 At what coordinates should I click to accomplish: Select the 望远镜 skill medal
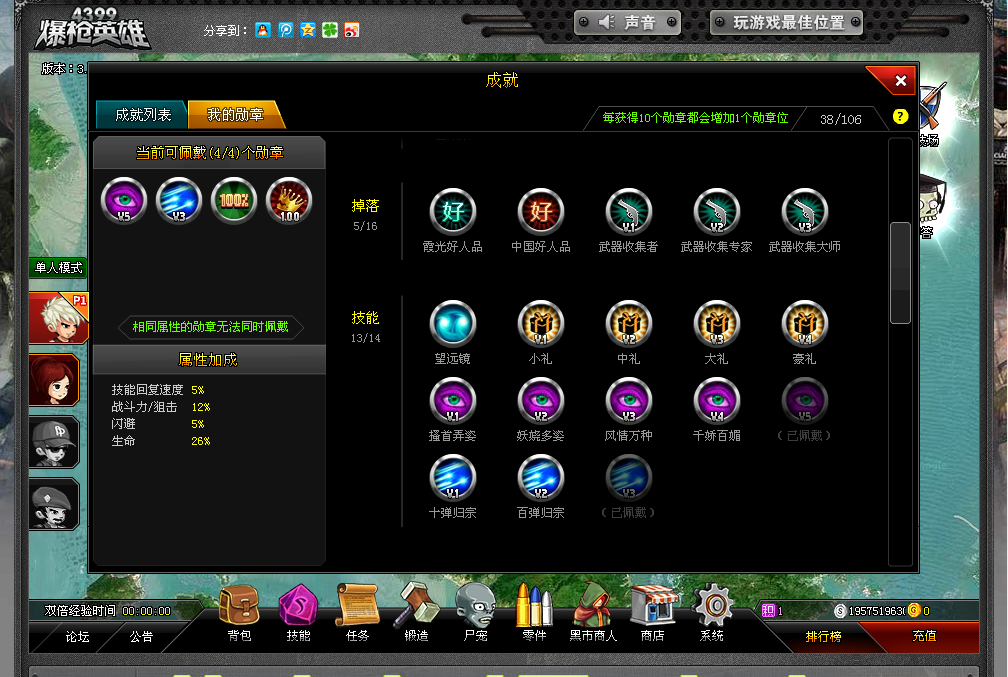453,323
